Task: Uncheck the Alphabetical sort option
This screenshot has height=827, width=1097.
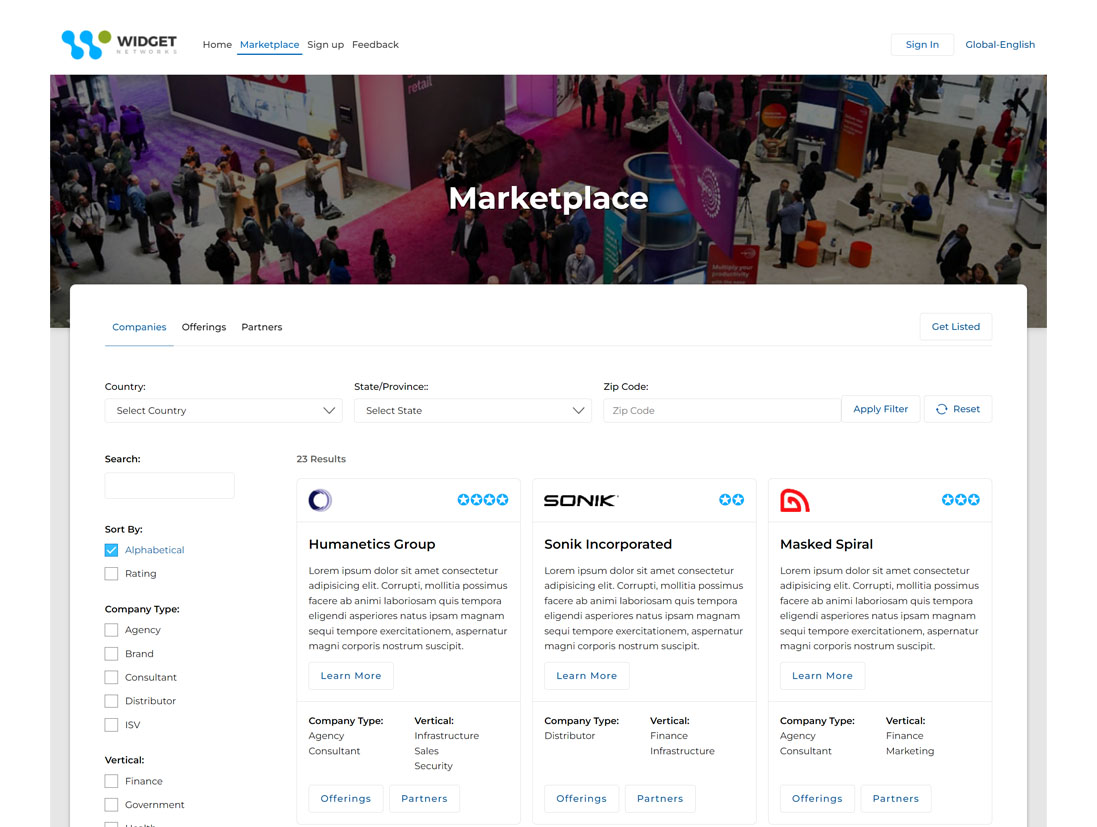Action: point(111,549)
